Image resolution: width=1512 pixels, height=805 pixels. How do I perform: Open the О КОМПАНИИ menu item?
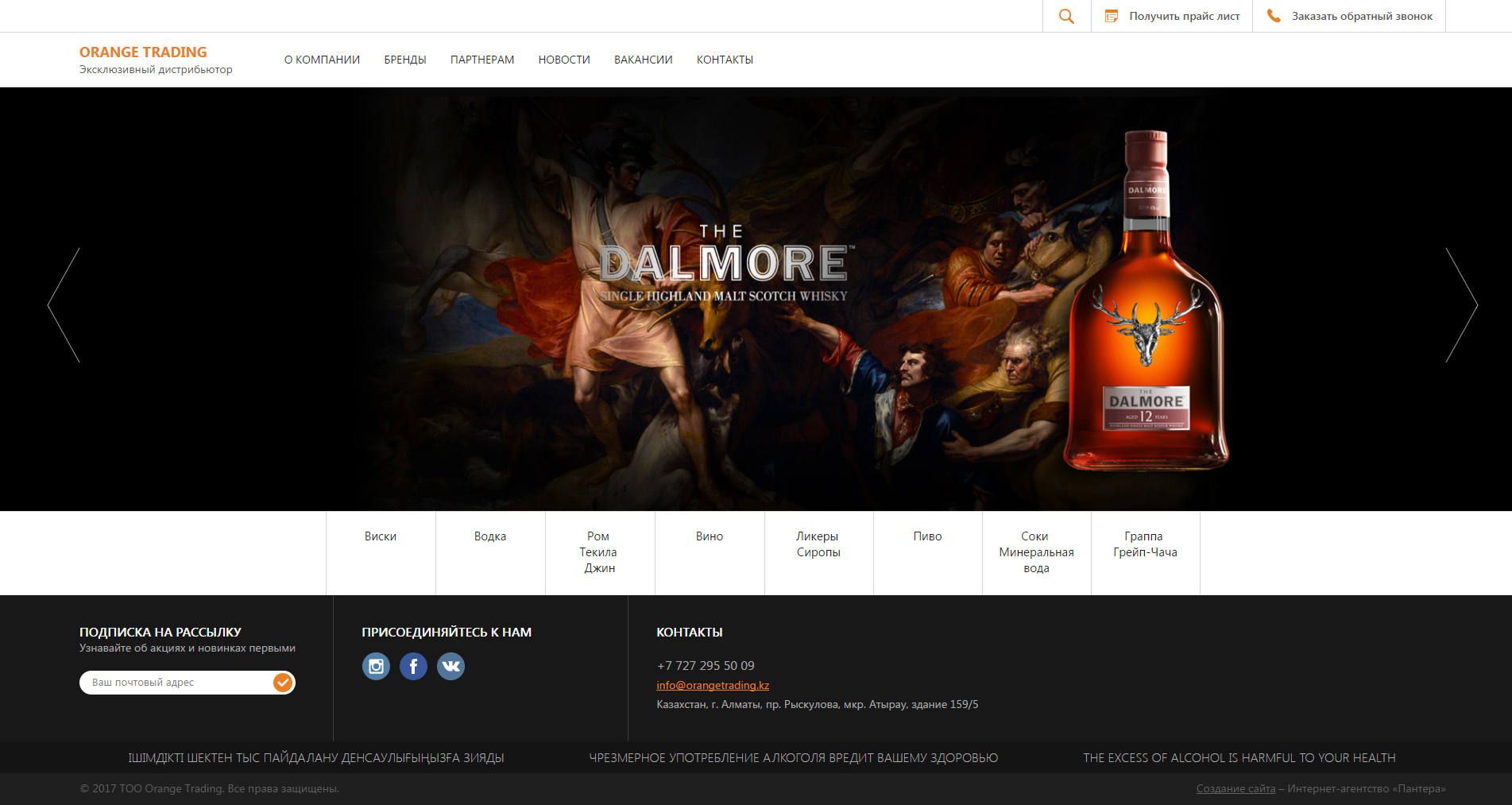click(322, 60)
